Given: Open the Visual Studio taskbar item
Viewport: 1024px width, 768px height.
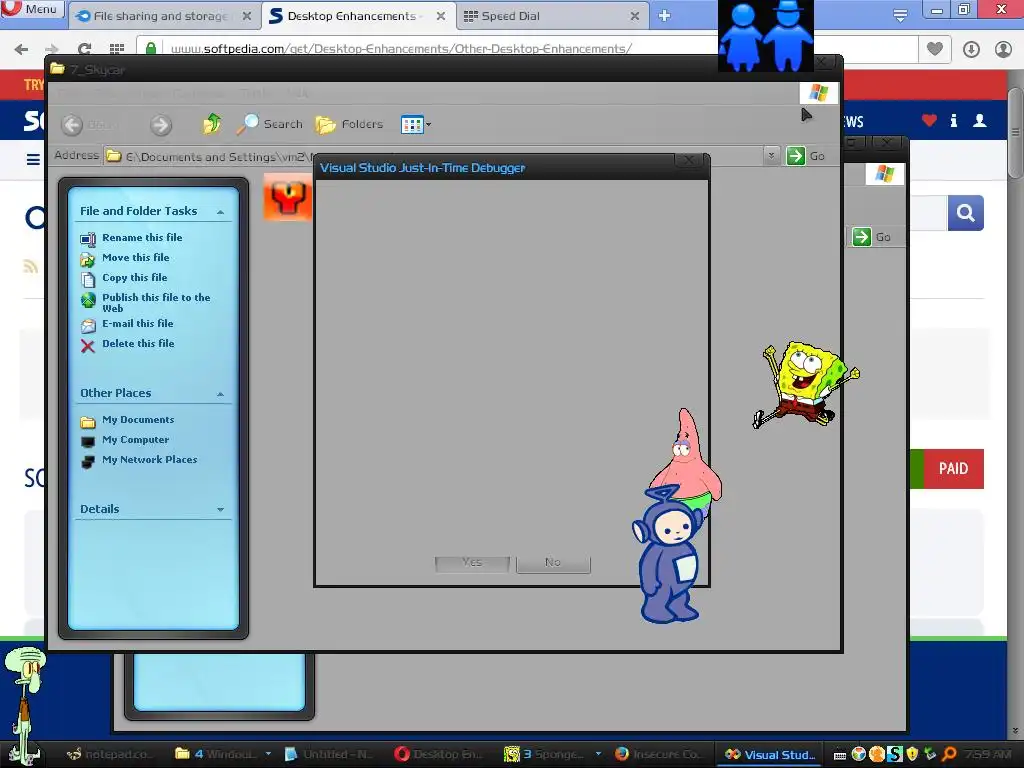Looking at the screenshot, I should click(771, 754).
